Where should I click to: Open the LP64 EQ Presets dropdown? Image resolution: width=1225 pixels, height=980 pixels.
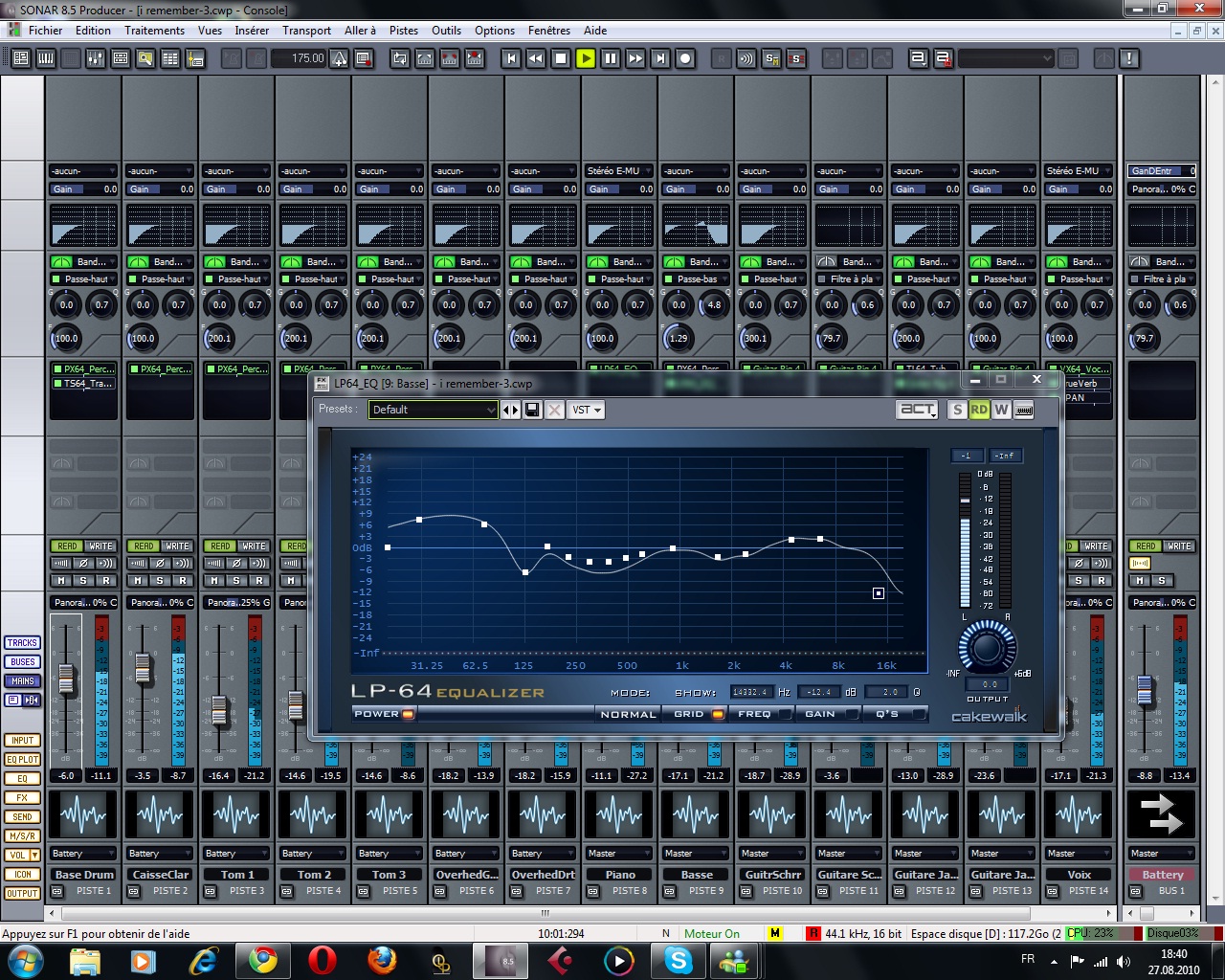(x=434, y=410)
